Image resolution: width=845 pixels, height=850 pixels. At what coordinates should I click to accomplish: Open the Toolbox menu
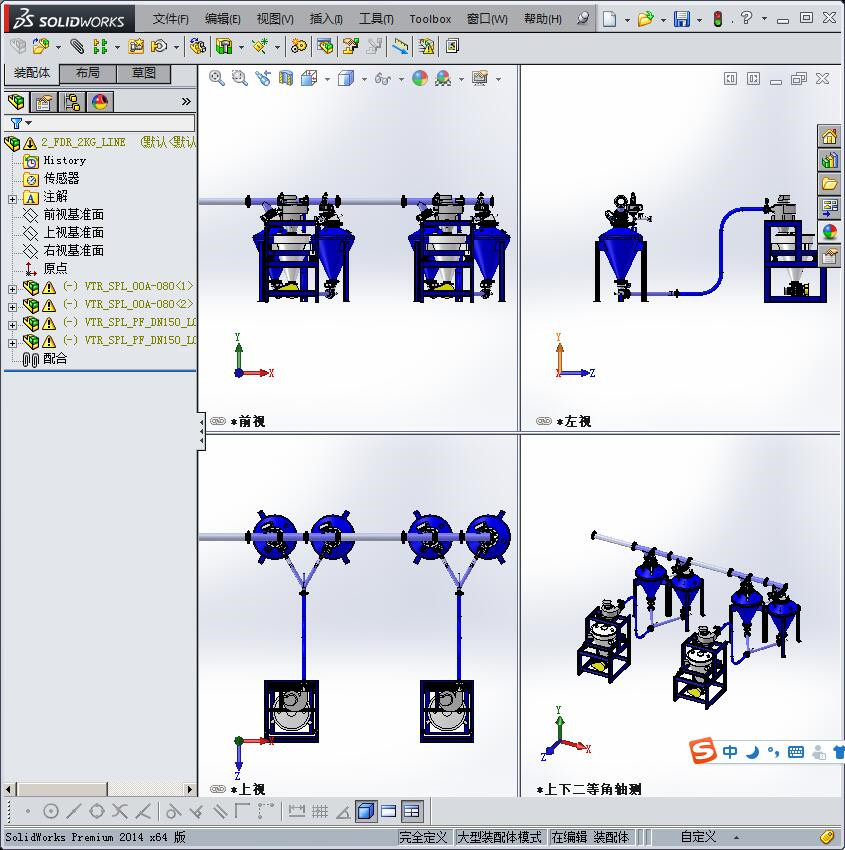430,19
